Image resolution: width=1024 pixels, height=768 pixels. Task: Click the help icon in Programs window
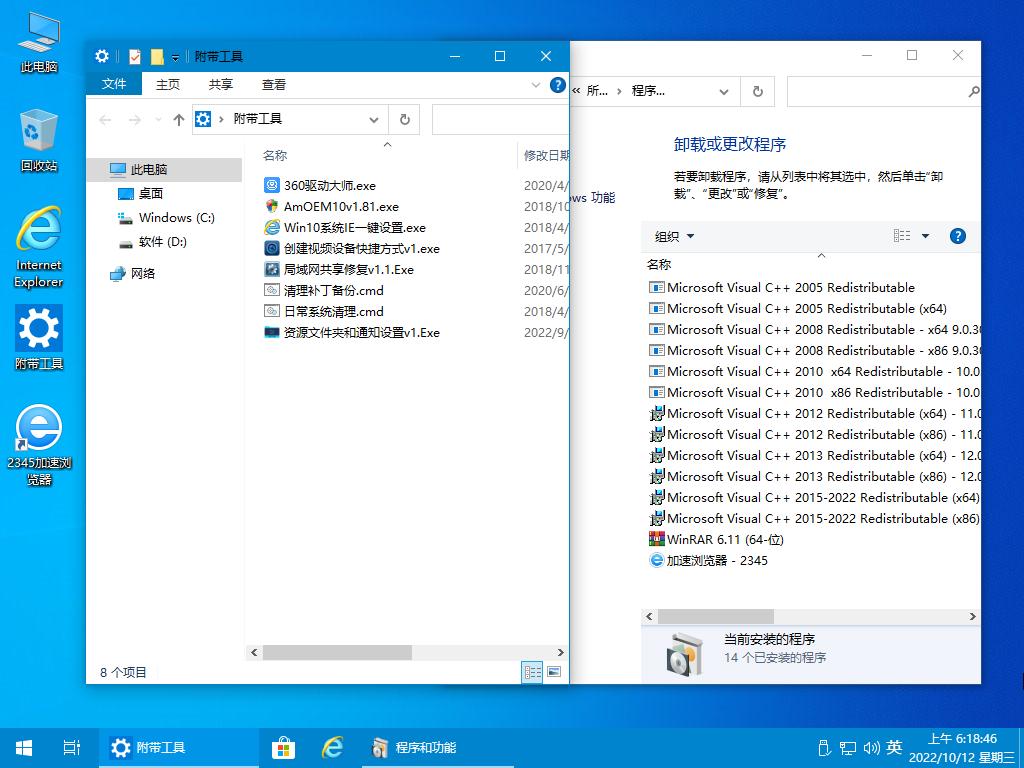coord(957,236)
